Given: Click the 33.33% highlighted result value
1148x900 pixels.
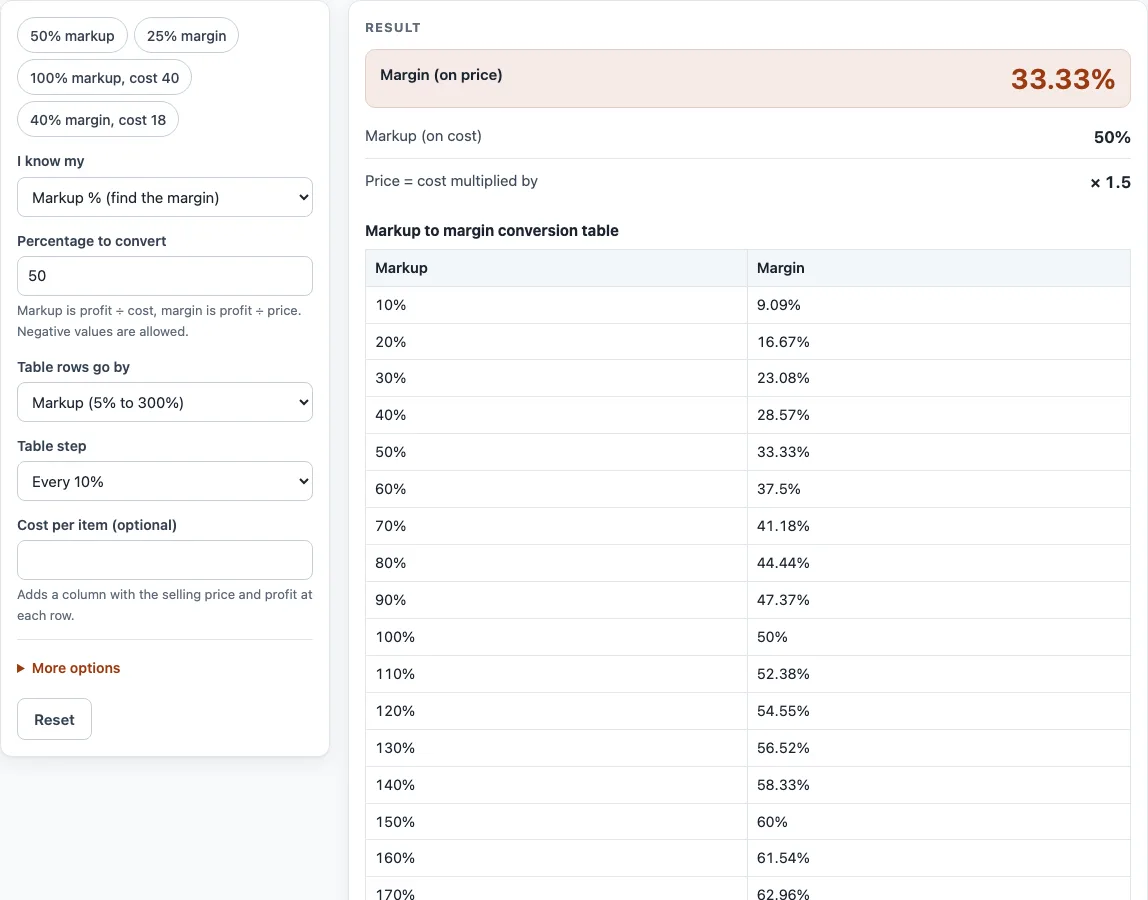Looking at the screenshot, I should pos(1062,79).
